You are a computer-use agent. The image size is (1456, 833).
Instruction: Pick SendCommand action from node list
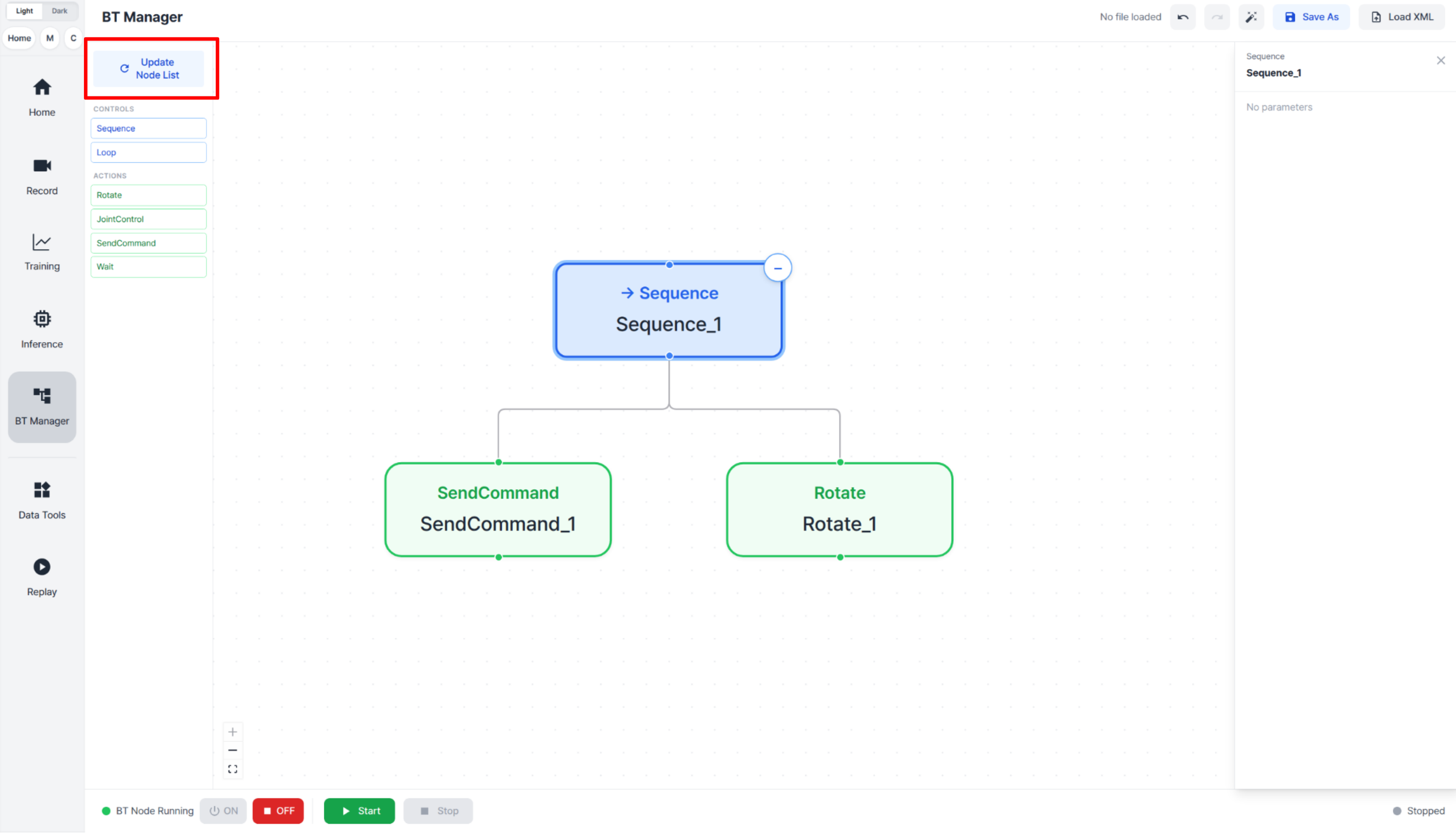pos(148,243)
